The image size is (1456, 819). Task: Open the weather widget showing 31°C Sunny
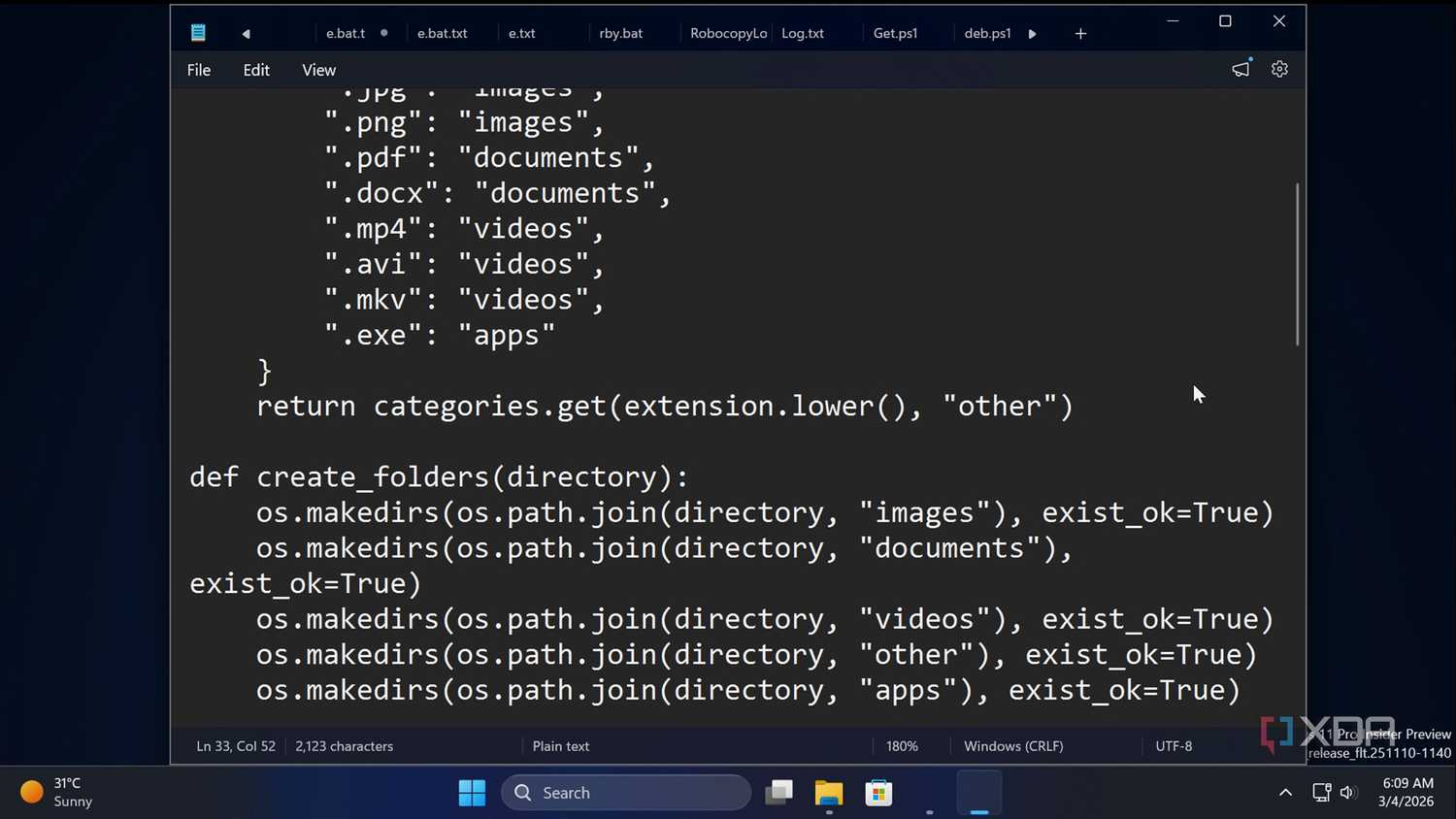tap(57, 792)
